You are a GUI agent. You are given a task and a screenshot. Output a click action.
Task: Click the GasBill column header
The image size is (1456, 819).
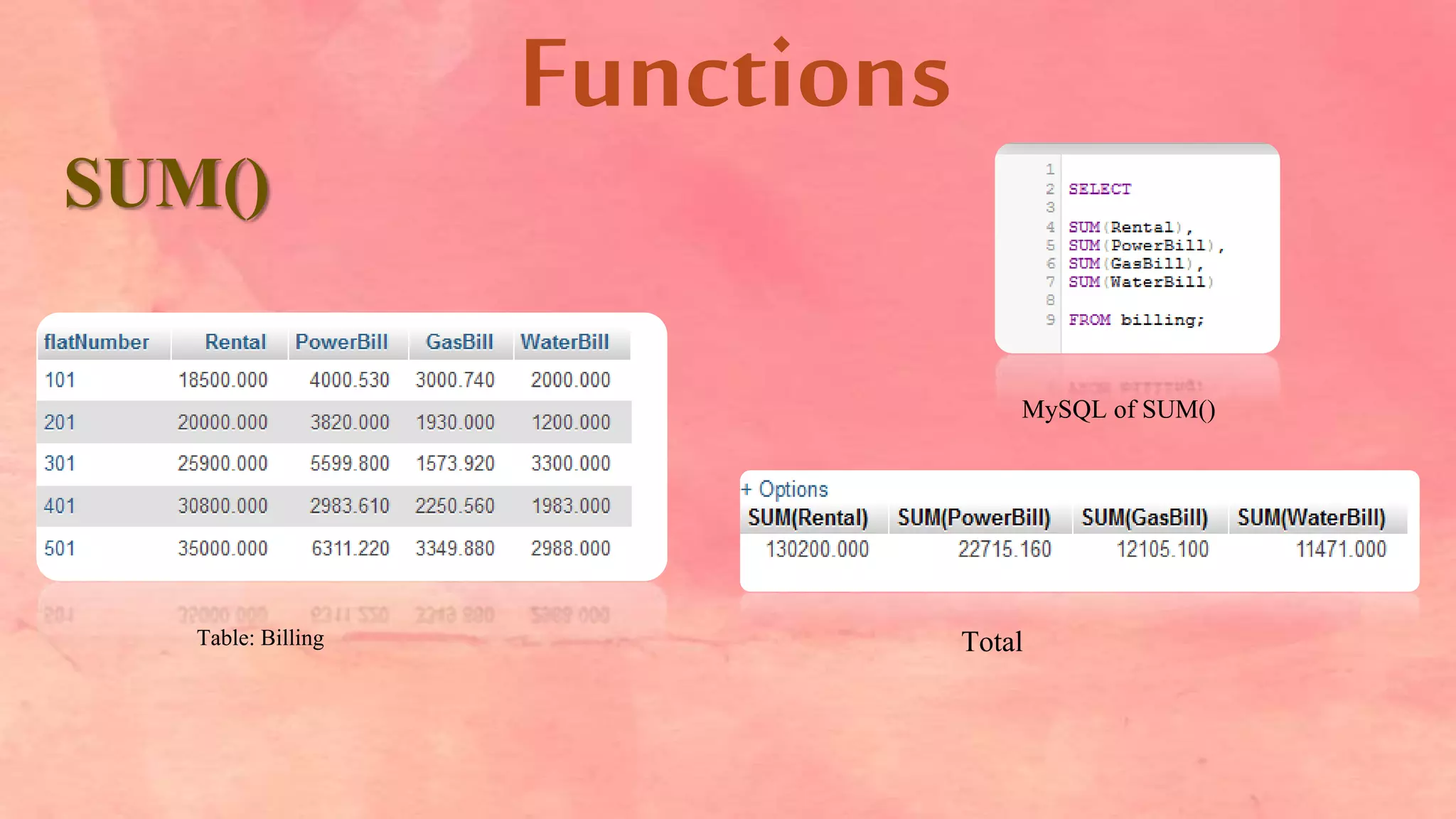[459, 343]
